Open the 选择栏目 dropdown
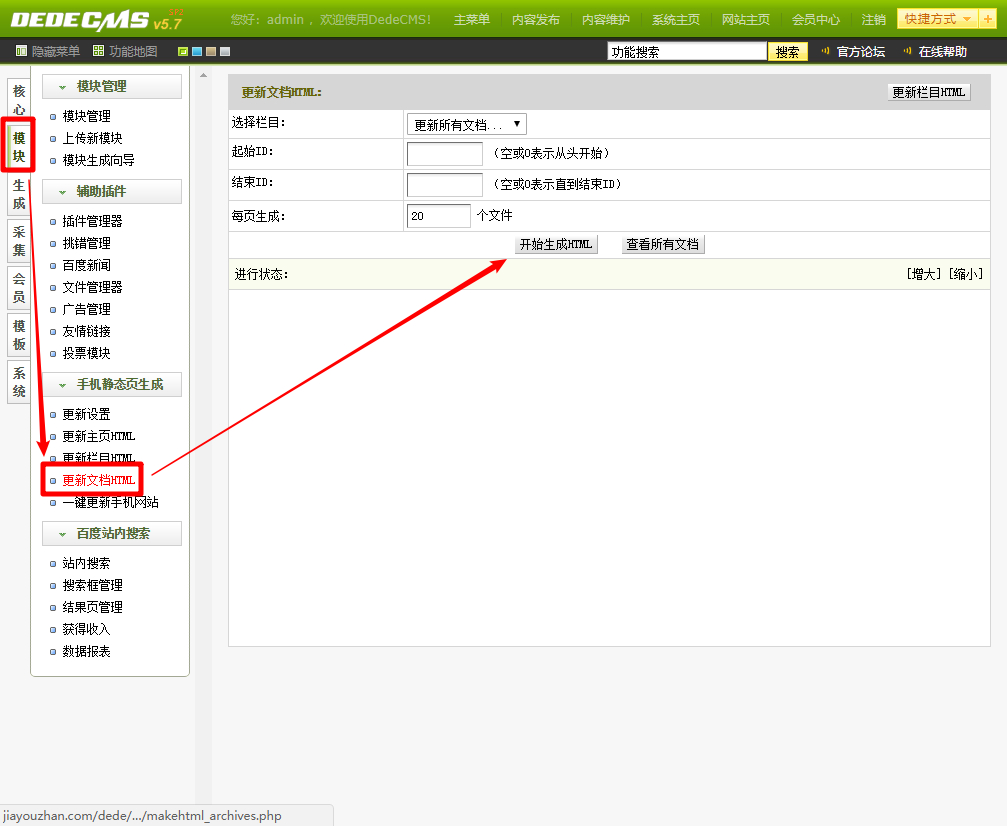 [x=466, y=124]
